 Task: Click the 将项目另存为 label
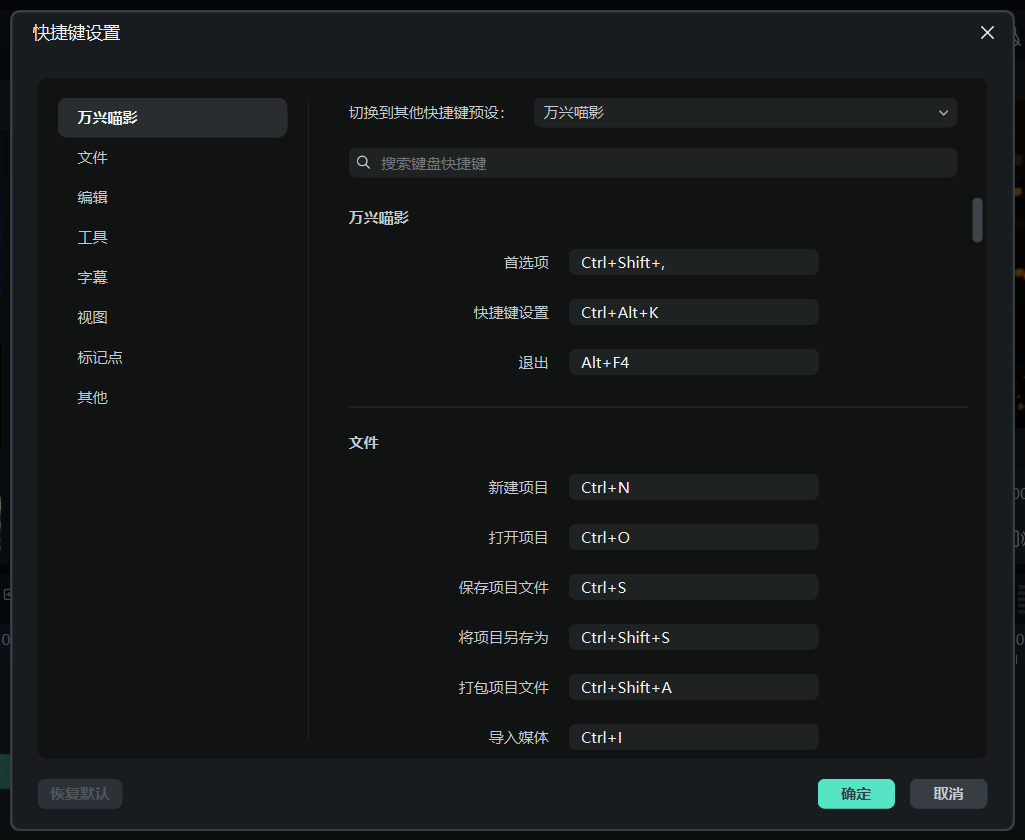pos(503,638)
